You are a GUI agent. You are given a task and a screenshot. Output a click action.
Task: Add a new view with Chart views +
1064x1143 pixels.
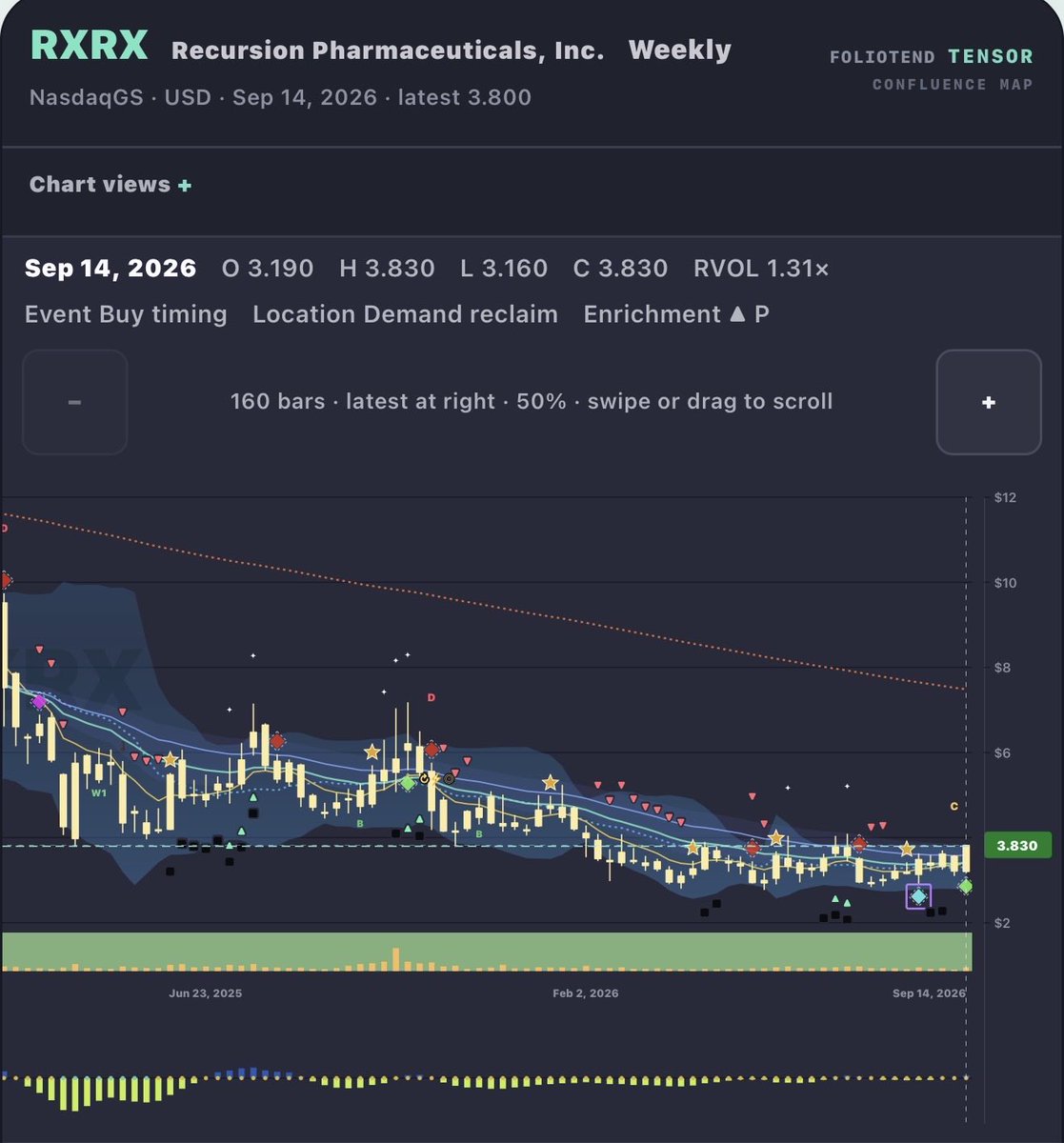click(x=110, y=185)
